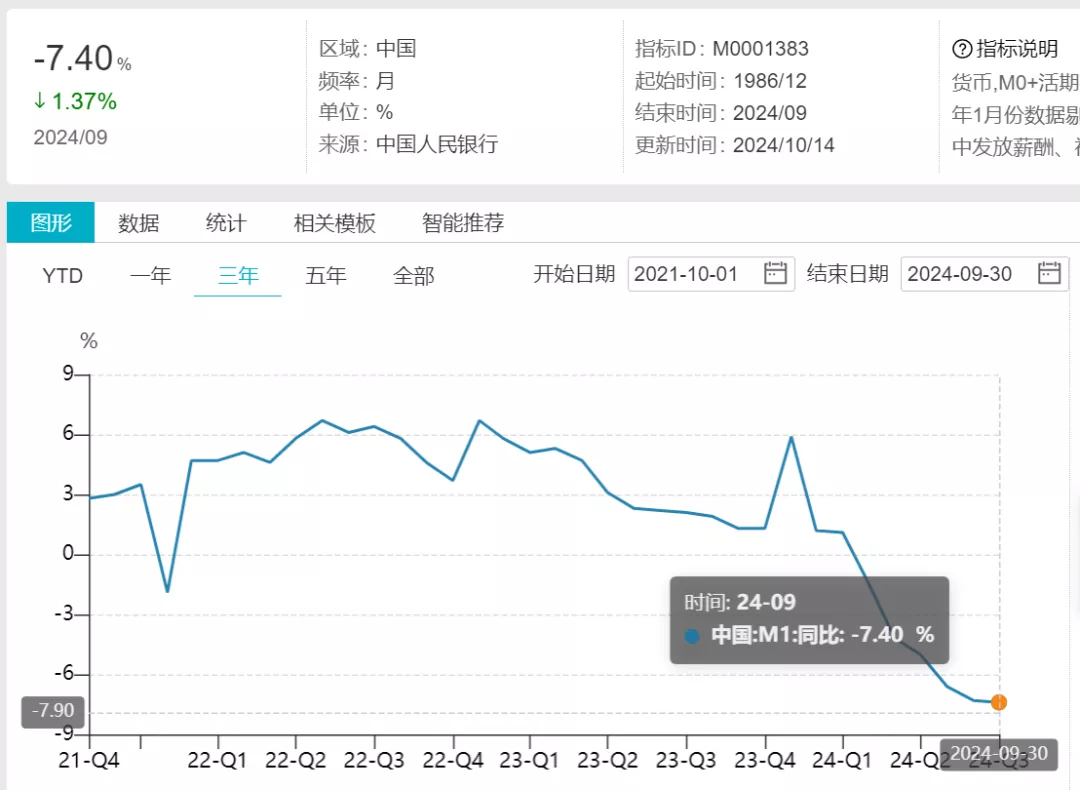Viewport: 1080px width, 790px height.
Task: Click the blue series dot in tooltip
Action: click(692, 635)
